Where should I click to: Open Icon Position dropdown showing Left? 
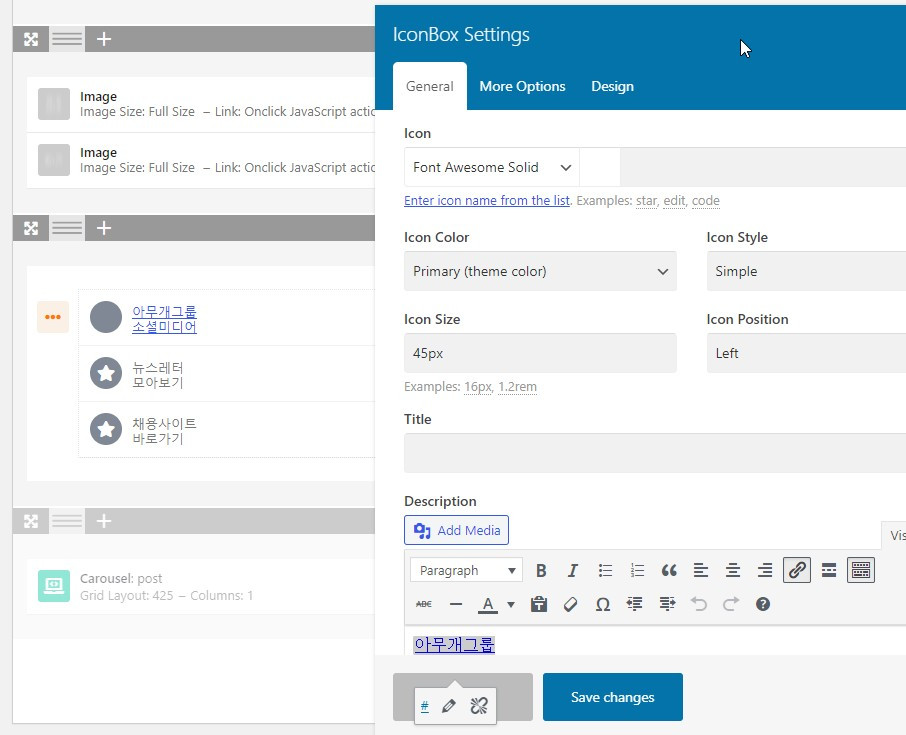tap(806, 353)
